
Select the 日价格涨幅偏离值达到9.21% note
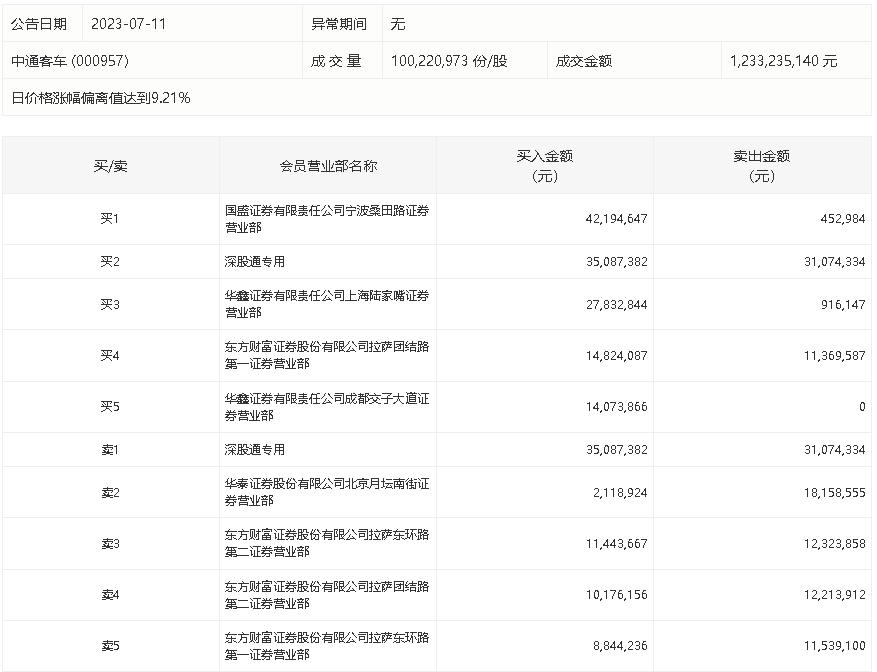[101, 98]
